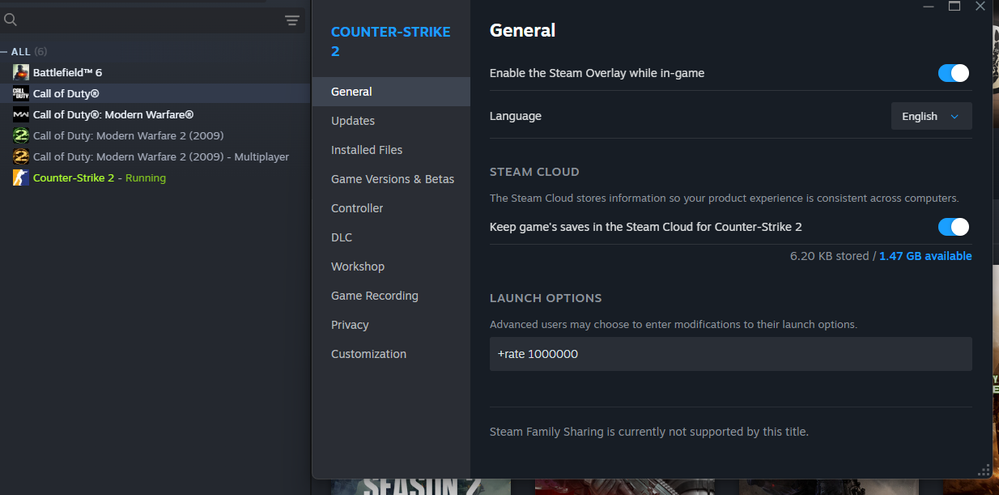Switch to the Controller tab
Screen dimensions: 999x495
391,208
